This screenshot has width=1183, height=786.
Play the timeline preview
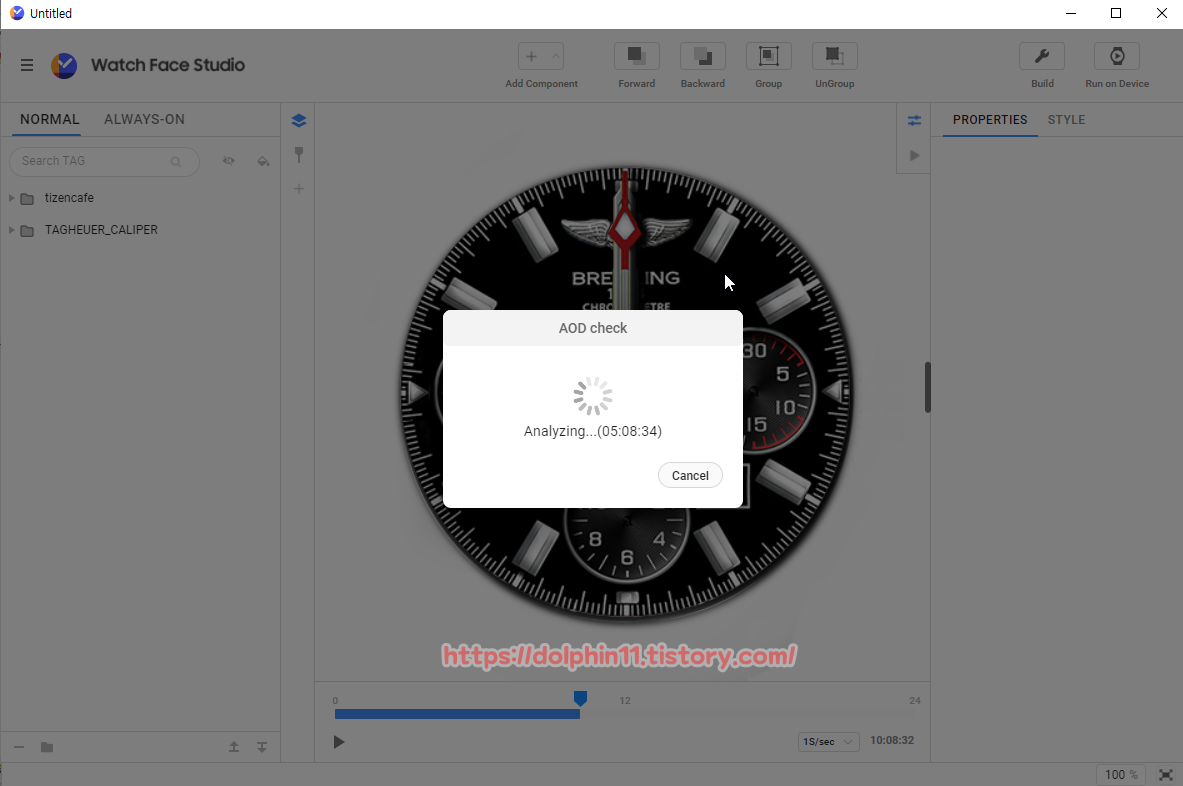coord(339,742)
